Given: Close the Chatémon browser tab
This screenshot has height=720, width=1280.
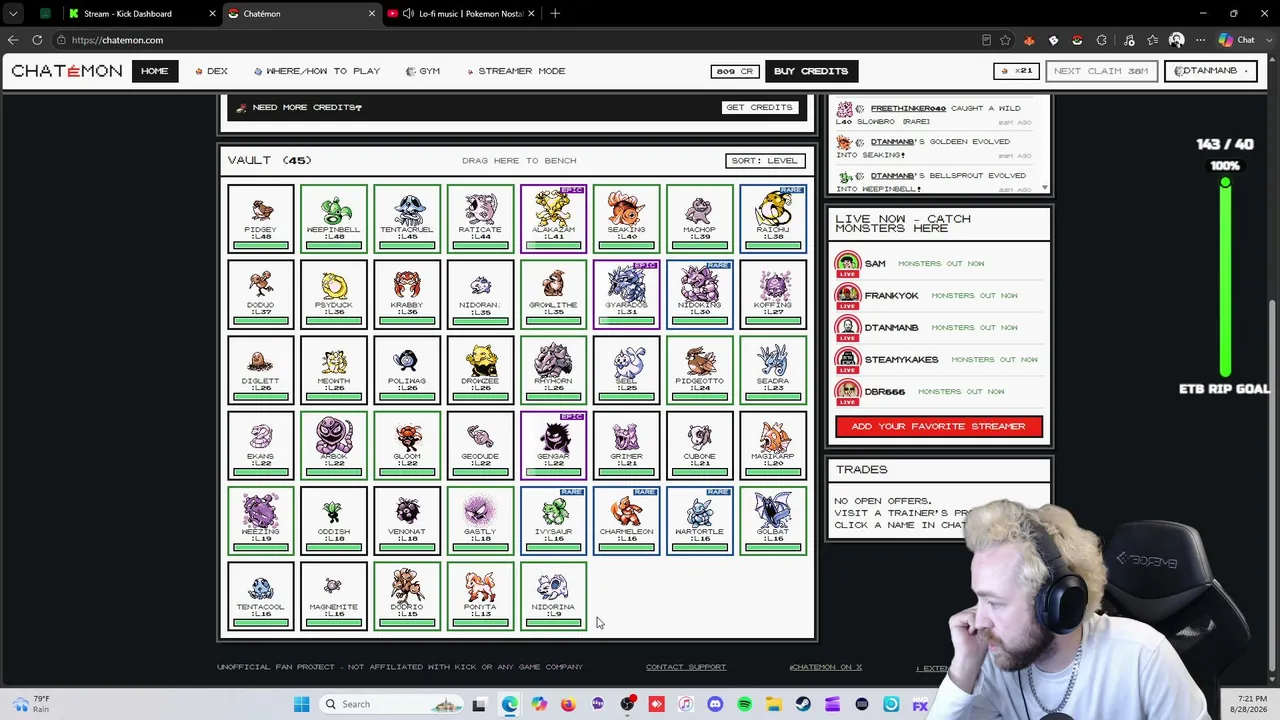Looking at the screenshot, I should point(372,14).
